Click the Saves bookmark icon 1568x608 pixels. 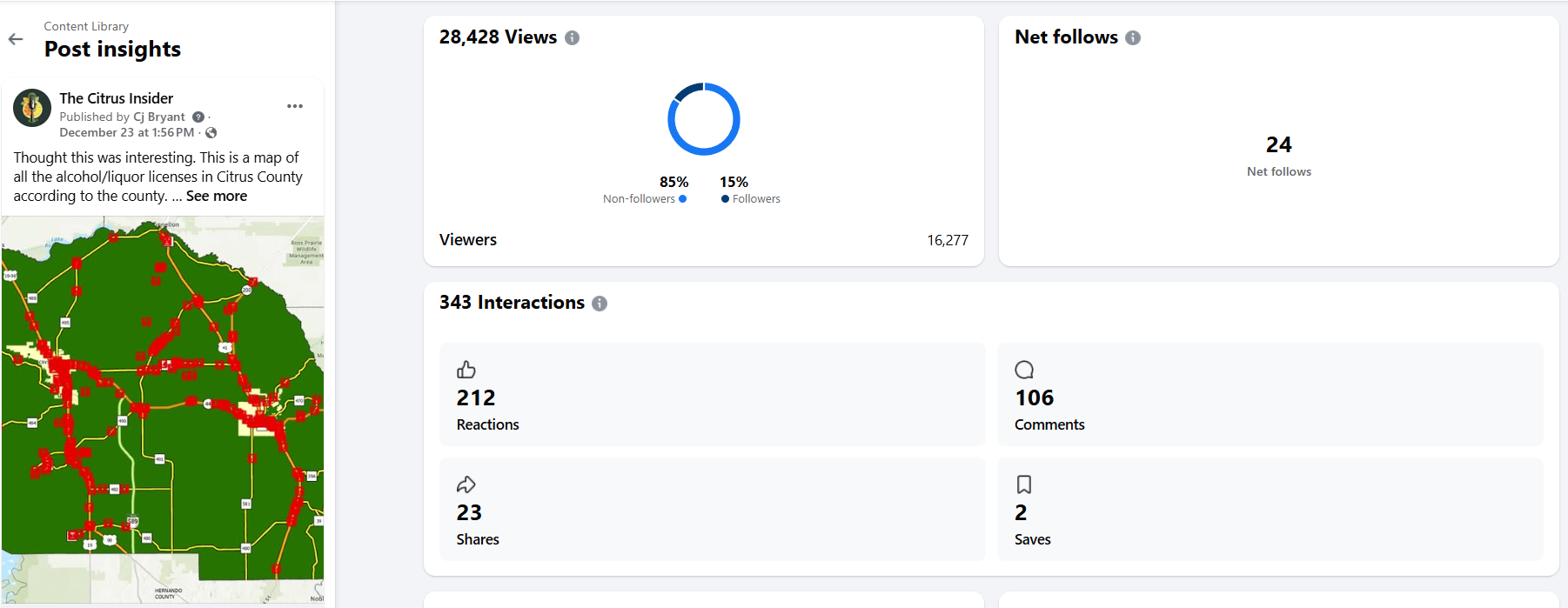[1024, 484]
